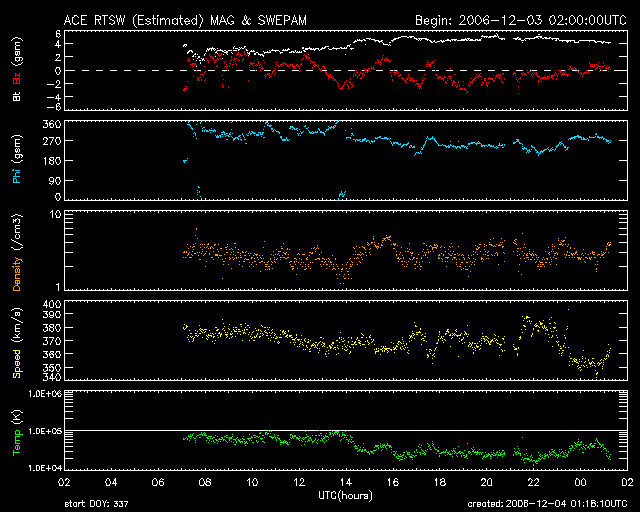Viewport: 640px width, 512px height.
Task: Click the cyan 'Phi (gsm)' axis label
Action: click(17, 159)
